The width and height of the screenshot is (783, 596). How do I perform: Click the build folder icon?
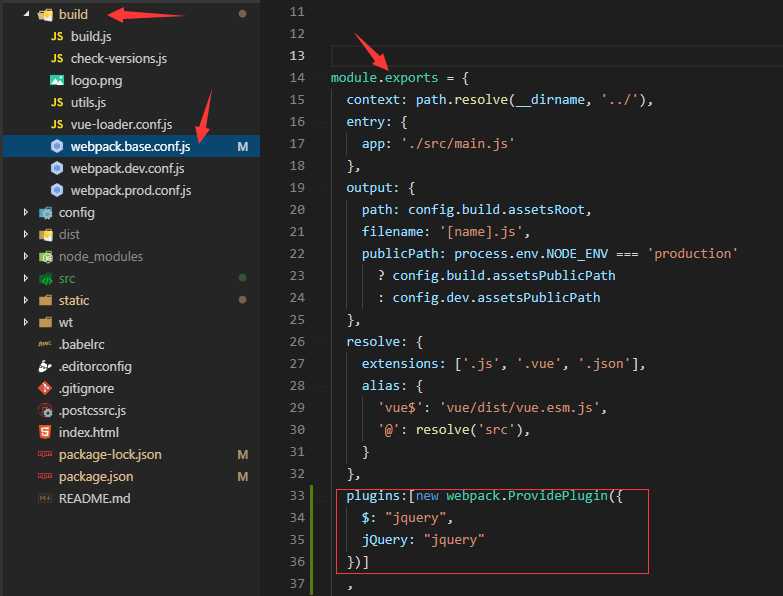click(45, 14)
